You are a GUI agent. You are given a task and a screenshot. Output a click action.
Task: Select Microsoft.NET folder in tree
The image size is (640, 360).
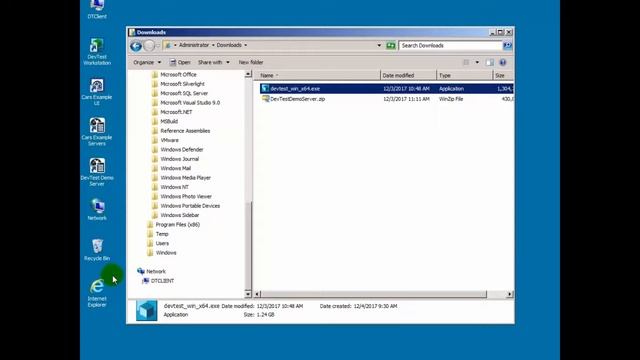tap(176, 112)
